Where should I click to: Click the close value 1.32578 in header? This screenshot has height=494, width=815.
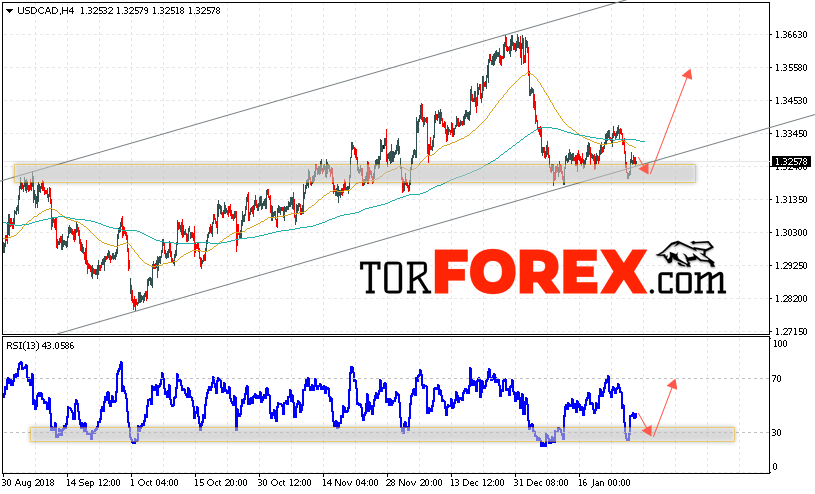pyautogui.click(x=204, y=10)
